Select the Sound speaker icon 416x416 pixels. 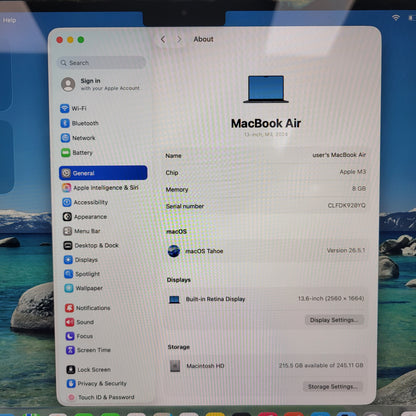[70, 322]
